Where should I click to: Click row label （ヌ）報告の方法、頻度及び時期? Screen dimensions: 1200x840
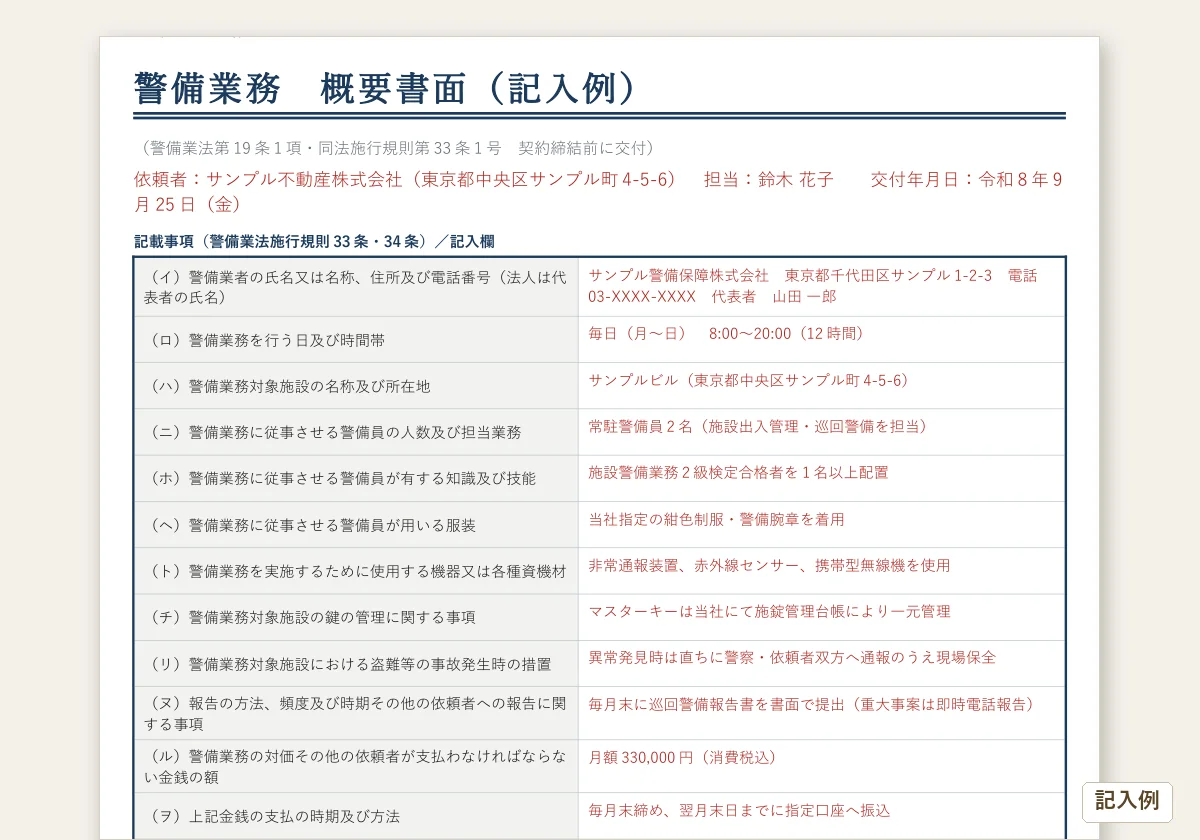tap(356, 713)
